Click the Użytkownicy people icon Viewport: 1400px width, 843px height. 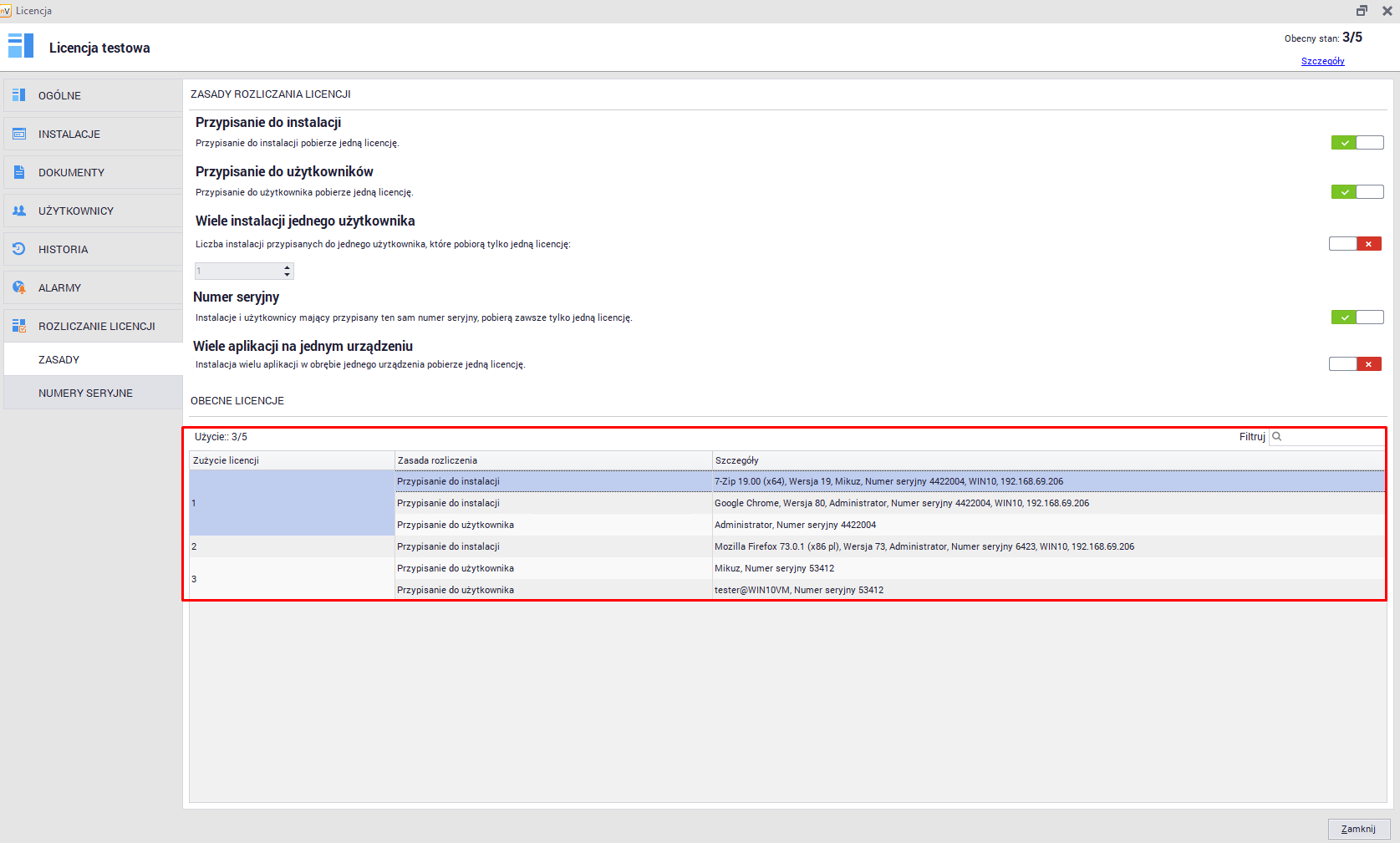[x=19, y=211]
